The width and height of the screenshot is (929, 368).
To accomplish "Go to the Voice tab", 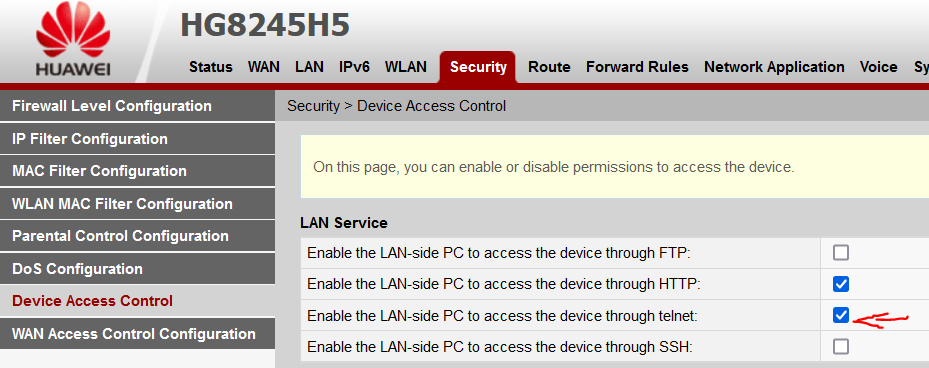I will click(879, 67).
